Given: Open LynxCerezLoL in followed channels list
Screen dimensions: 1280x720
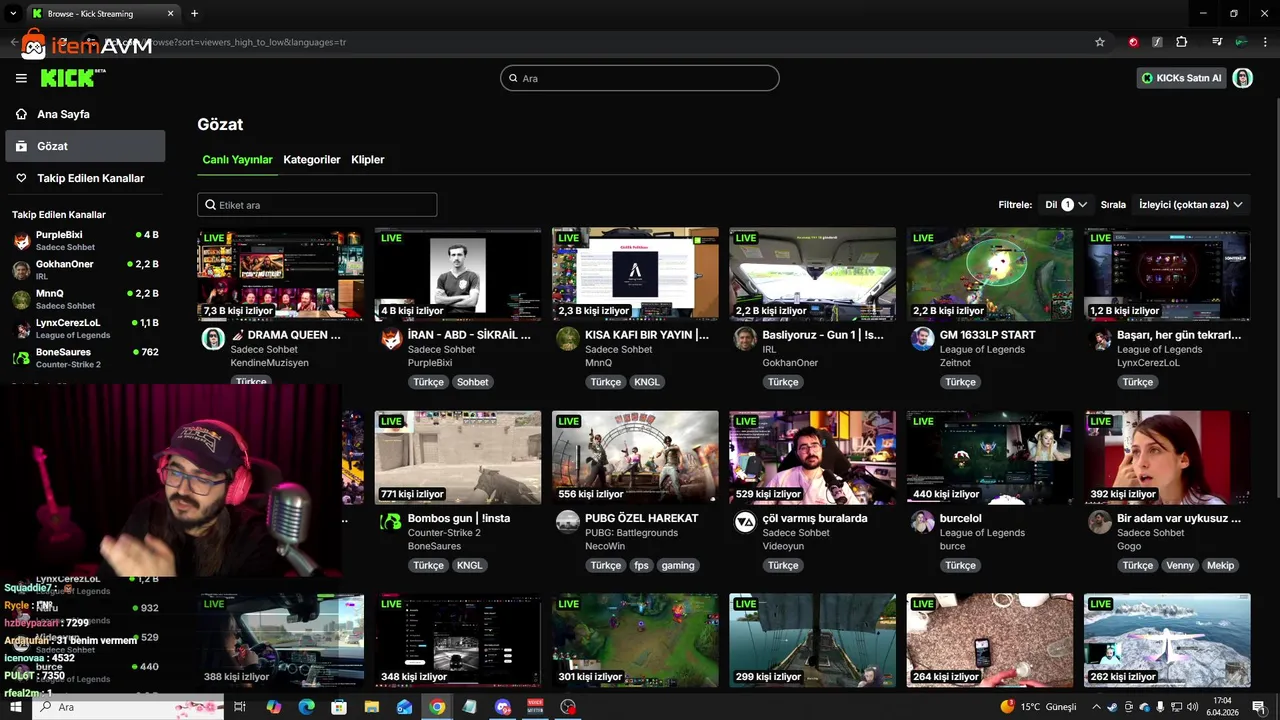Looking at the screenshot, I should (85, 329).
